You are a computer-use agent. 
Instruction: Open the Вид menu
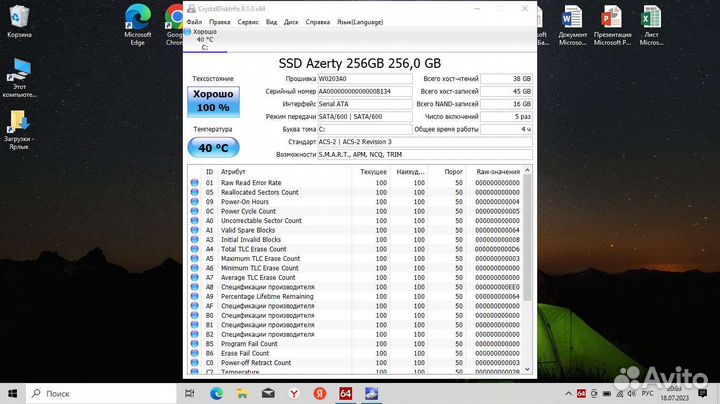tap(271, 22)
